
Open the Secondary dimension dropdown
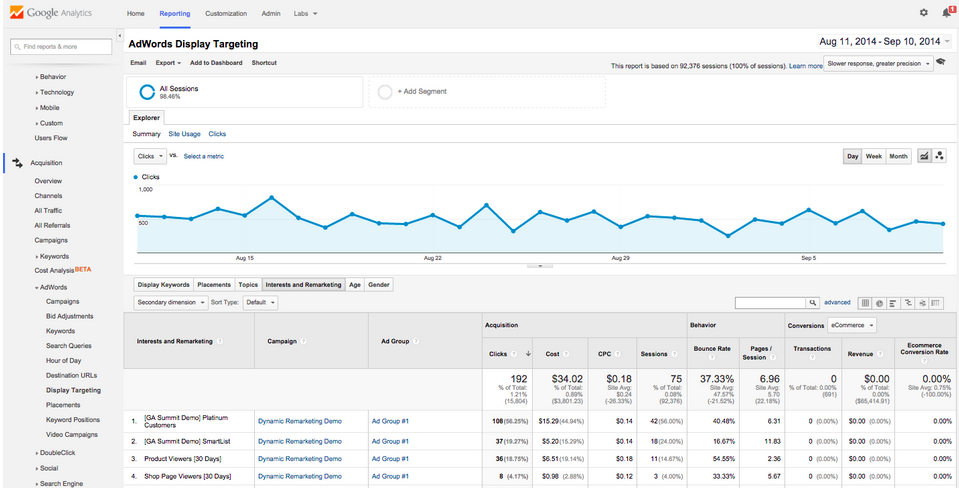click(169, 302)
